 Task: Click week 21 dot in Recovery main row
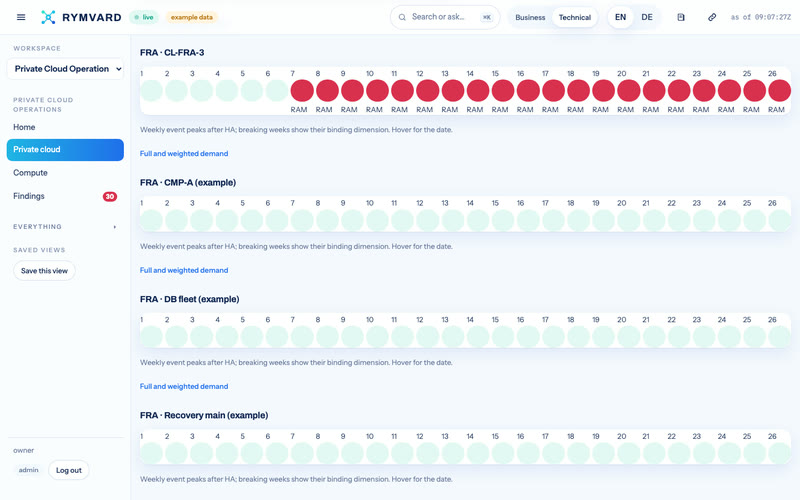pos(654,453)
